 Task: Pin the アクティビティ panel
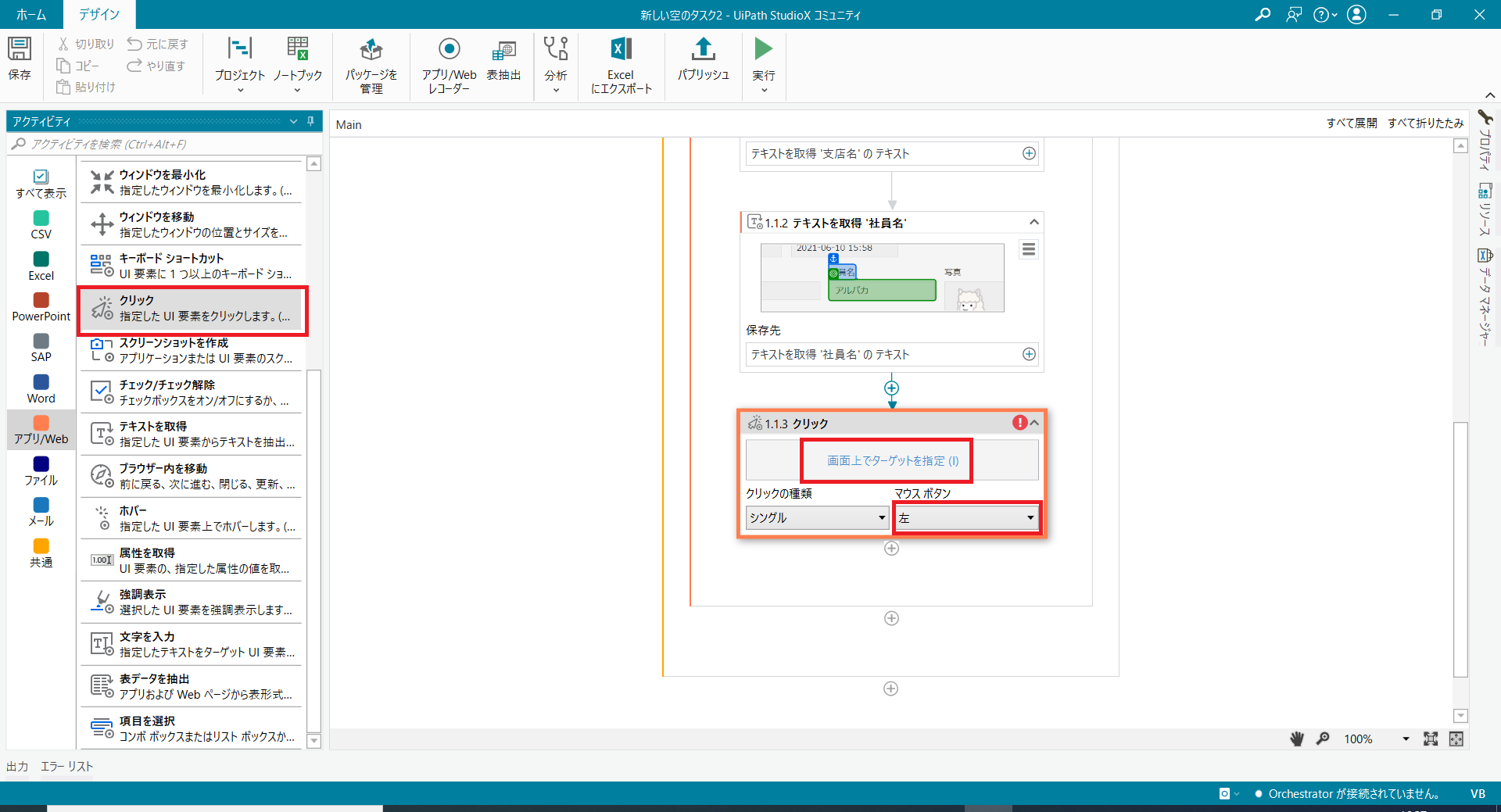click(x=310, y=121)
